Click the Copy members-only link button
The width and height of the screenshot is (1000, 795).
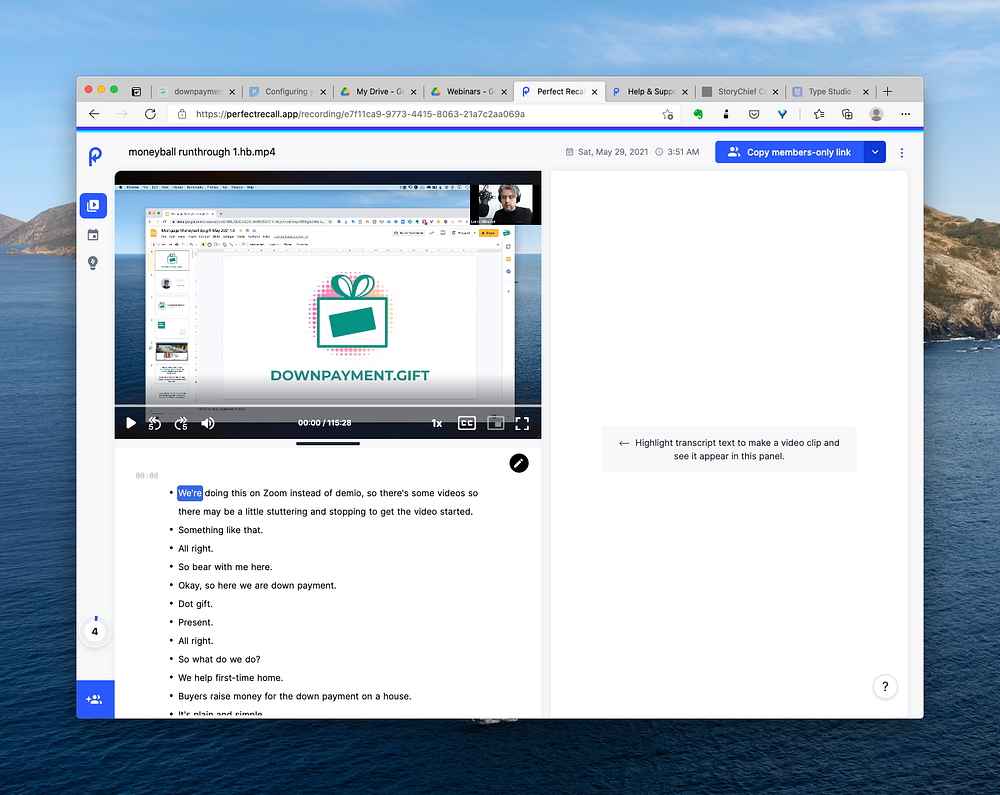[x=790, y=152]
